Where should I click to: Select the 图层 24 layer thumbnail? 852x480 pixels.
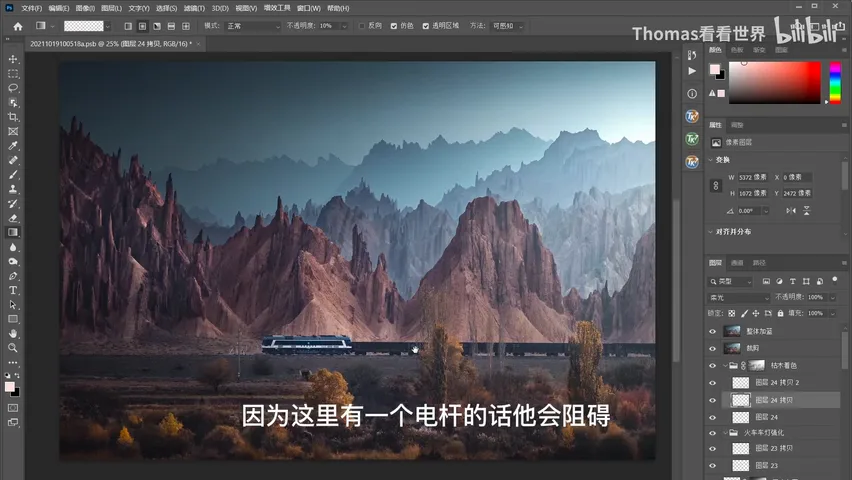pyautogui.click(x=741, y=417)
